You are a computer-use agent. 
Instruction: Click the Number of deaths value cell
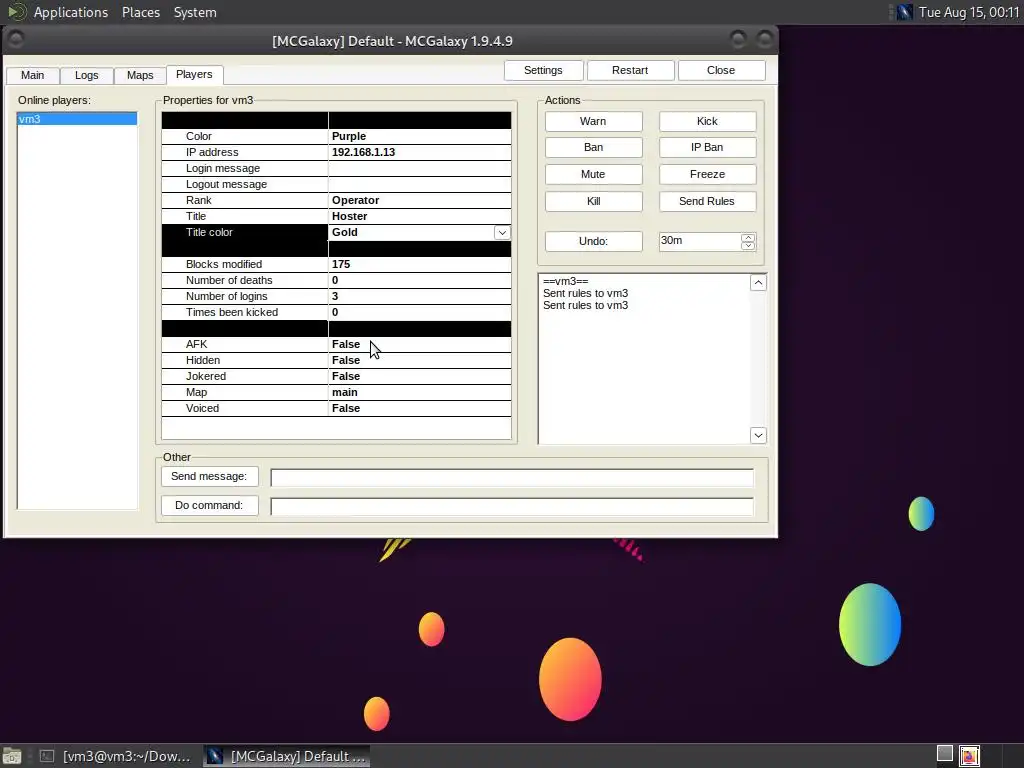point(419,280)
